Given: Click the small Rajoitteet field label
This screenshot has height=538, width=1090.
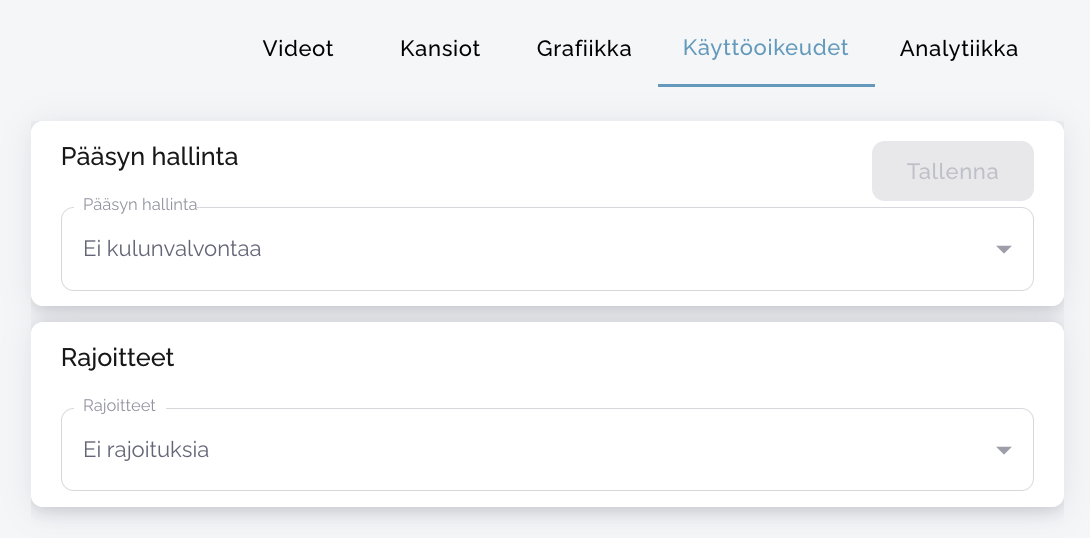Looking at the screenshot, I should pyautogui.click(x=119, y=406).
